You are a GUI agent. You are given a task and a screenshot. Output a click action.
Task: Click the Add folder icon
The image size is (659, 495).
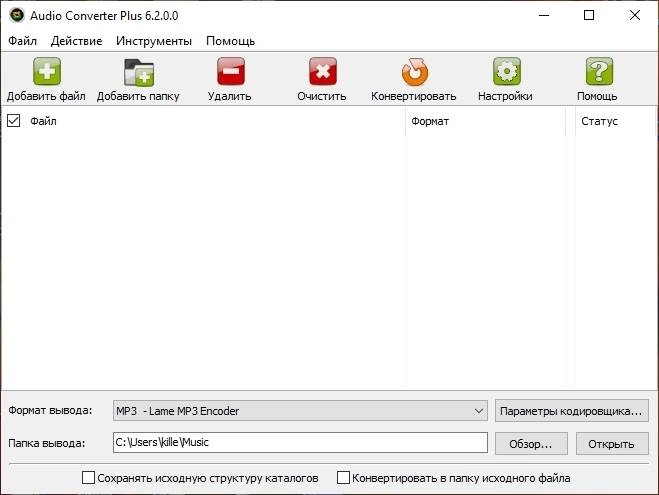tap(139, 72)
